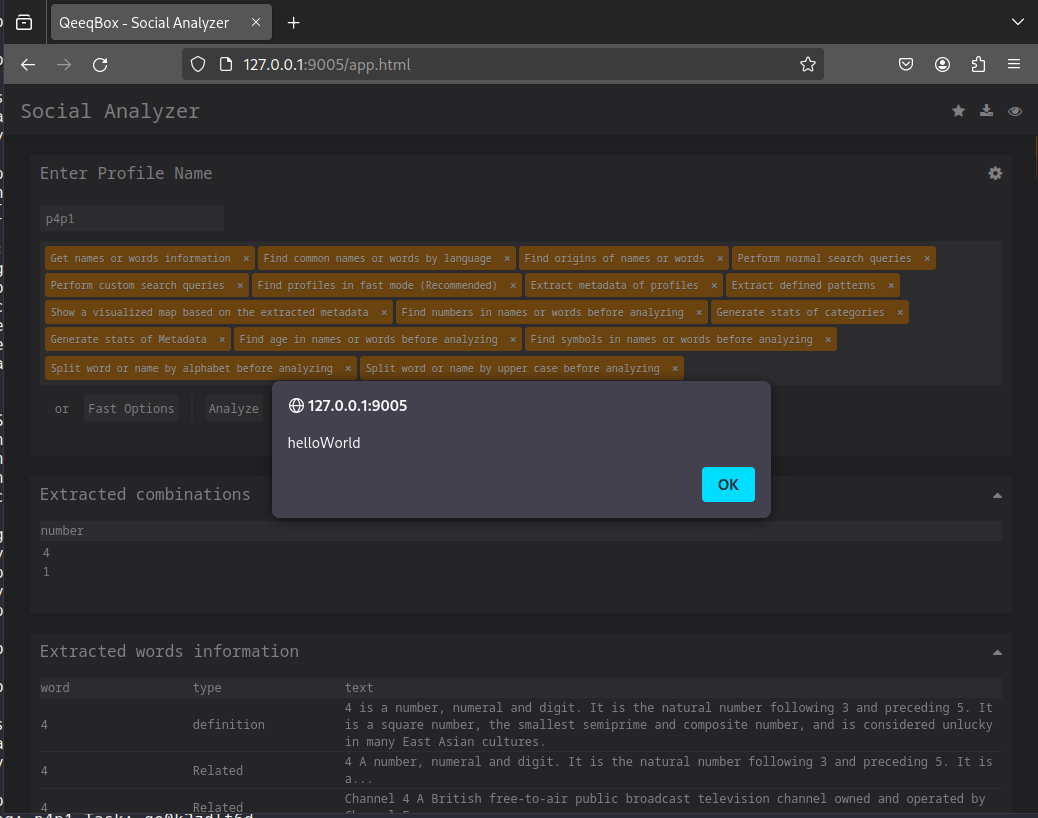The width and height of the screenshot is (1038, 818).
Task: Click the Save to Pocket icon
Action: point(905,65)
